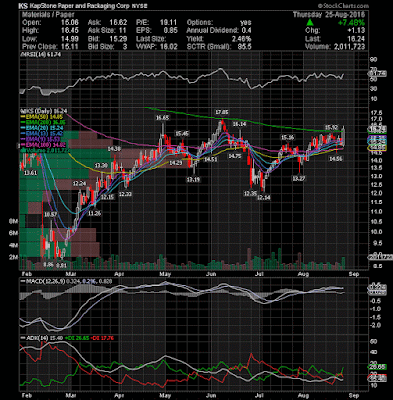Click the 13.19 May low label
Image resolution: width=393 pixels, height=400 pixels.
(193, 179)
